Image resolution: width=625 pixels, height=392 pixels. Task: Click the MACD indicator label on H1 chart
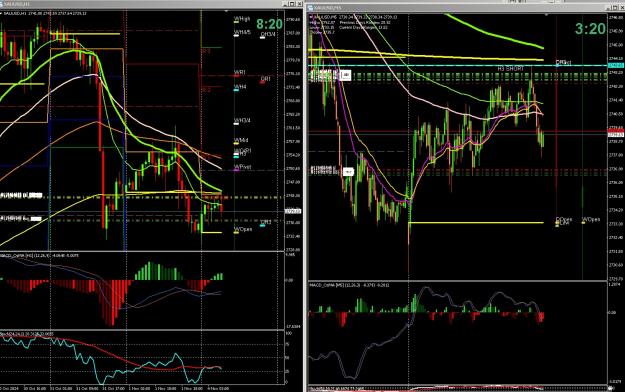coord(39,255)
